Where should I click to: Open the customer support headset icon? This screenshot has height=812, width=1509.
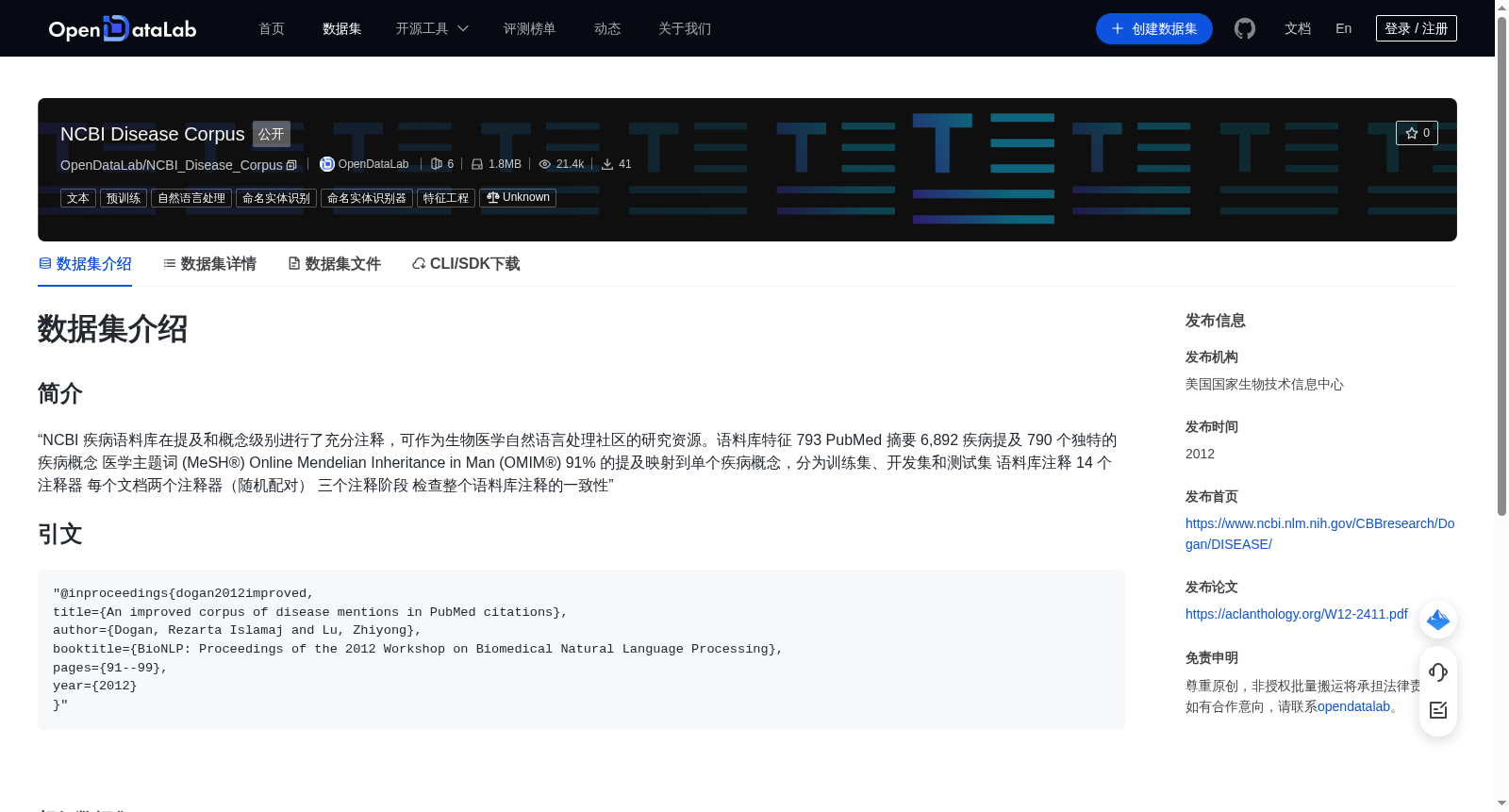[x=1438, y=672]
